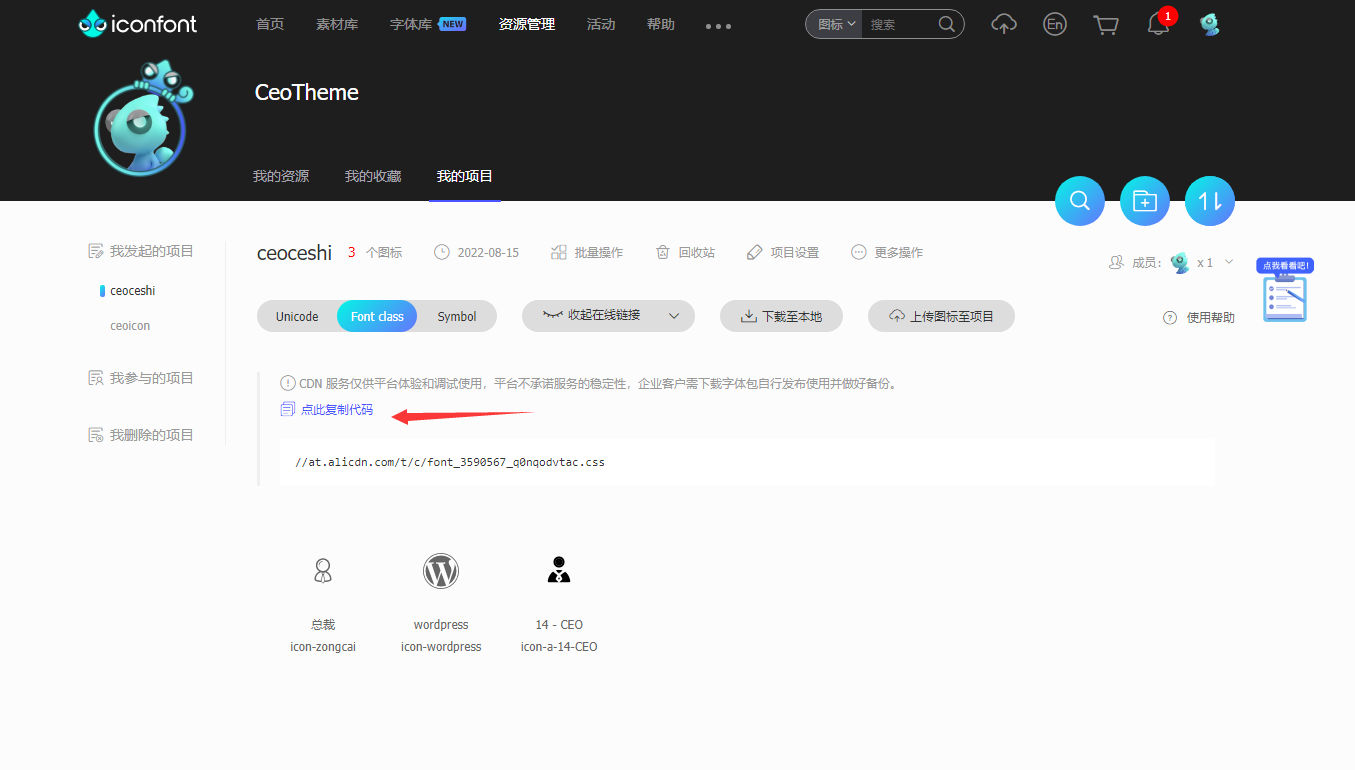Select the ceoceshi project in sidebar
The image size is (1355, 770).
133,291
